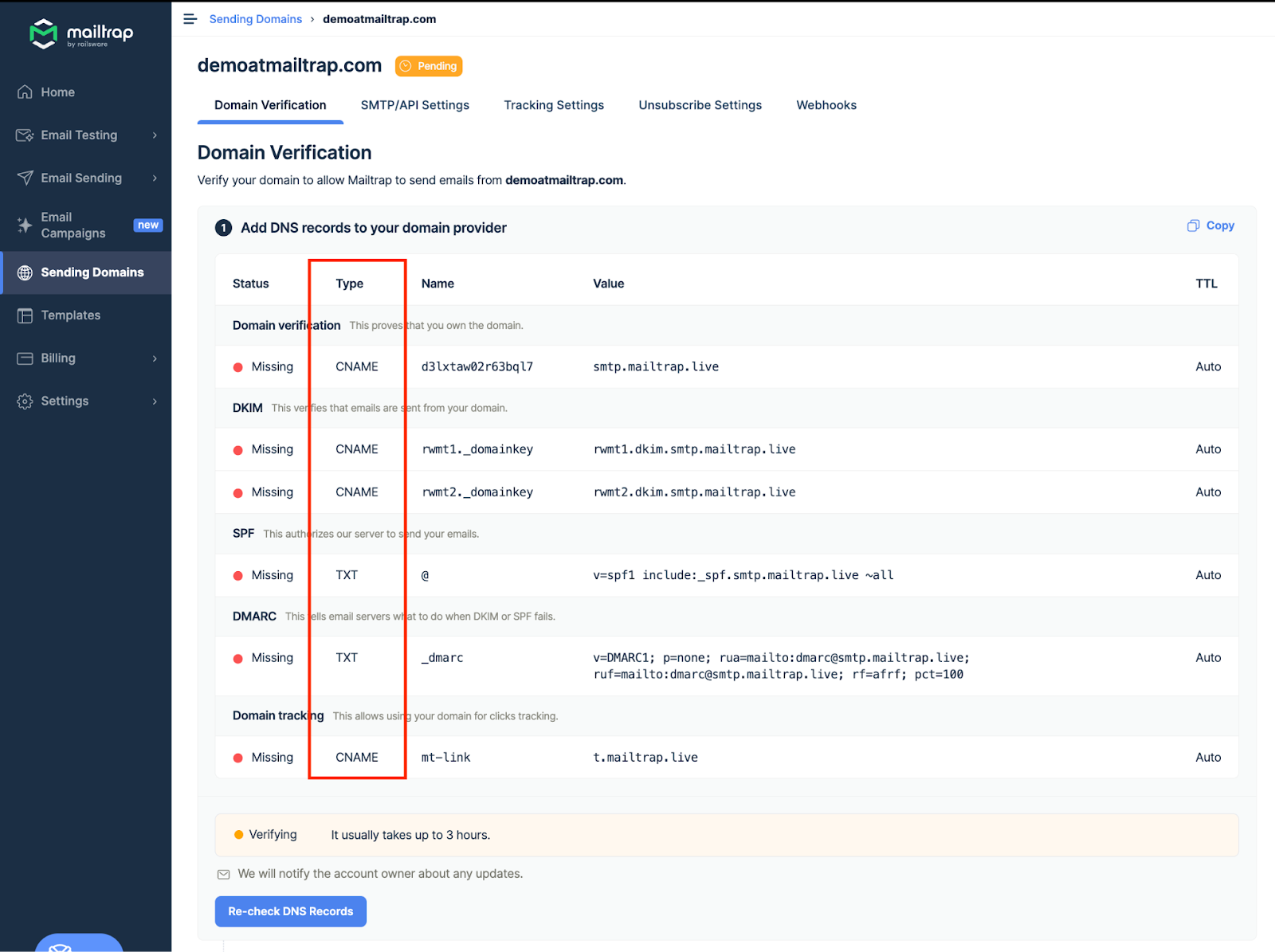Viewport: 1275px width, 952px height.
Task: Select the d3lxtaw02r63bql7 record name
Action: 477,367
